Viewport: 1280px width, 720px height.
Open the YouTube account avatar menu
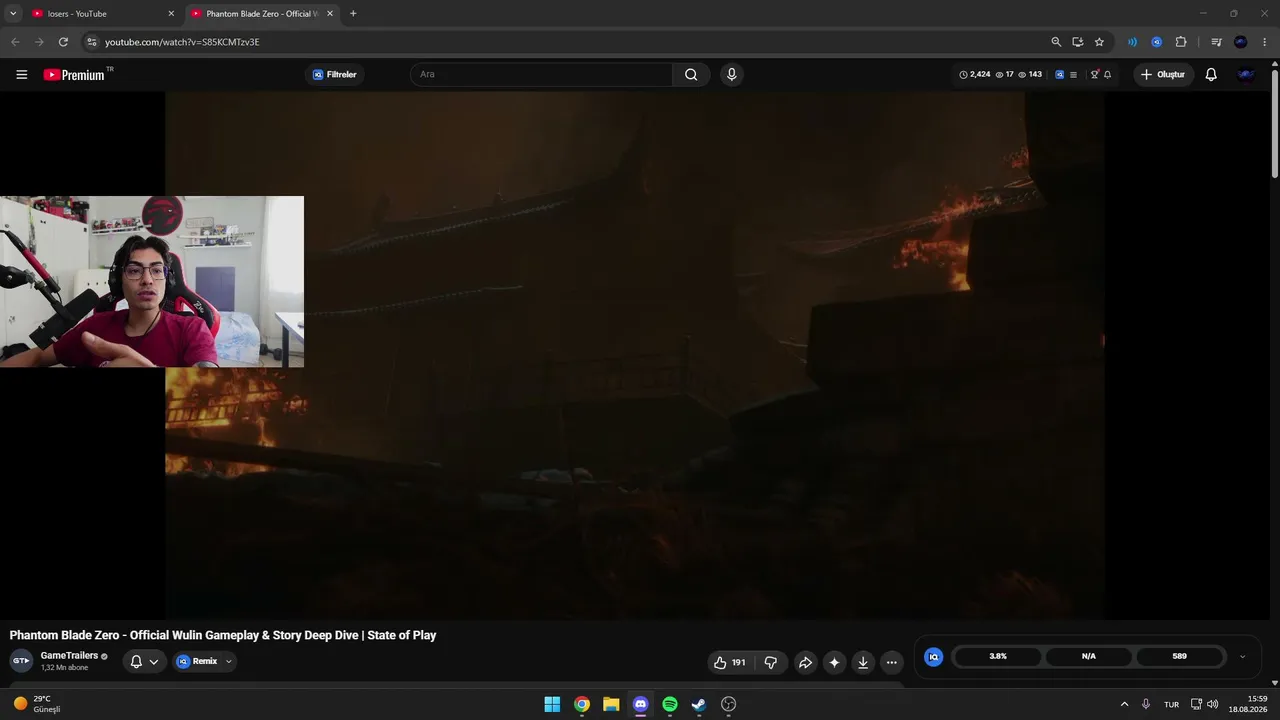pyautogui.click(x=1246, y=75)
